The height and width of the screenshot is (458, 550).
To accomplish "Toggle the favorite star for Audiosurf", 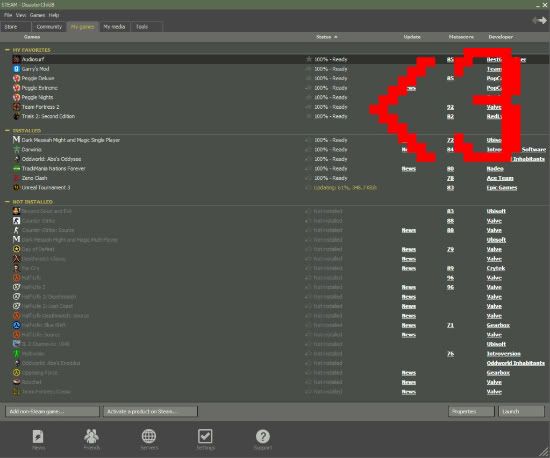I will (309, 59).
